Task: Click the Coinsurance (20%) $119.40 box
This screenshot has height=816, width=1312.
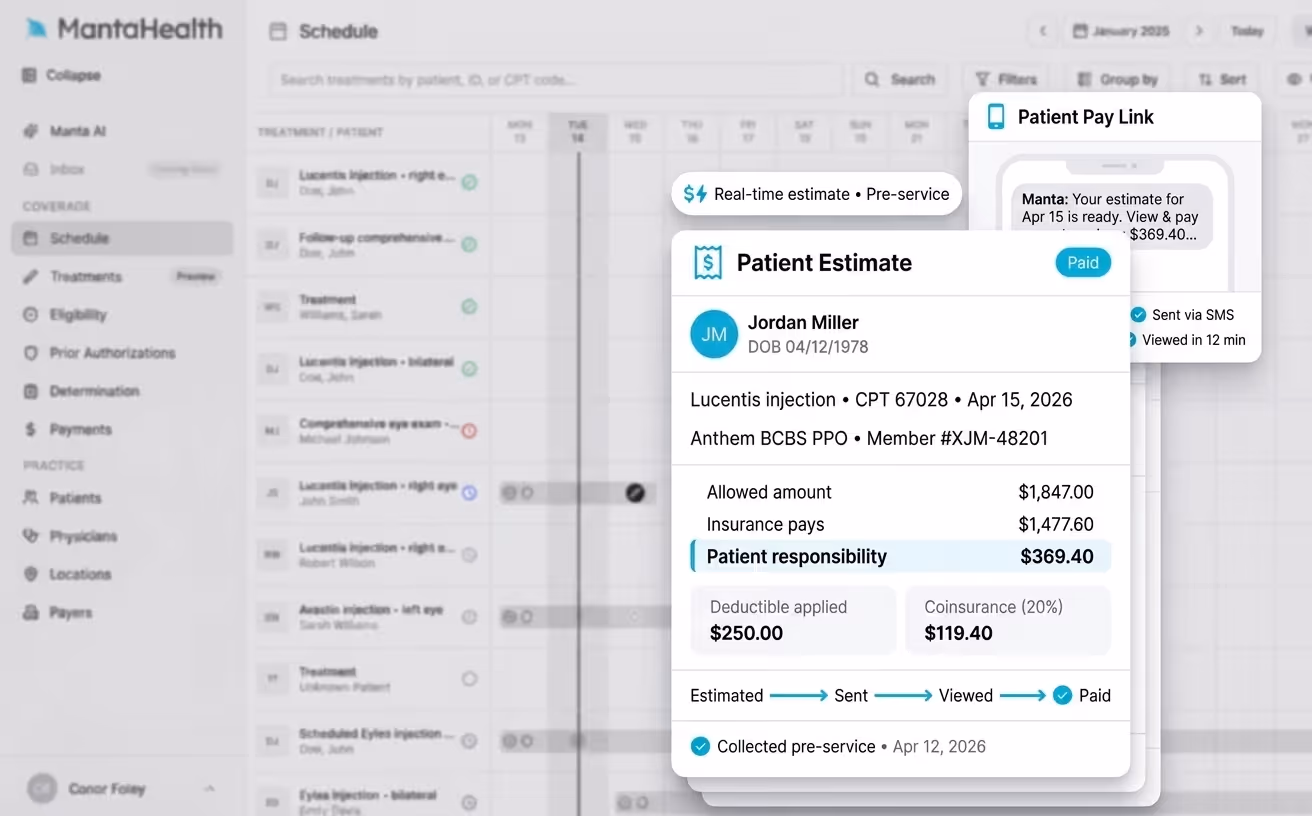Action: tap(1008, 620)
